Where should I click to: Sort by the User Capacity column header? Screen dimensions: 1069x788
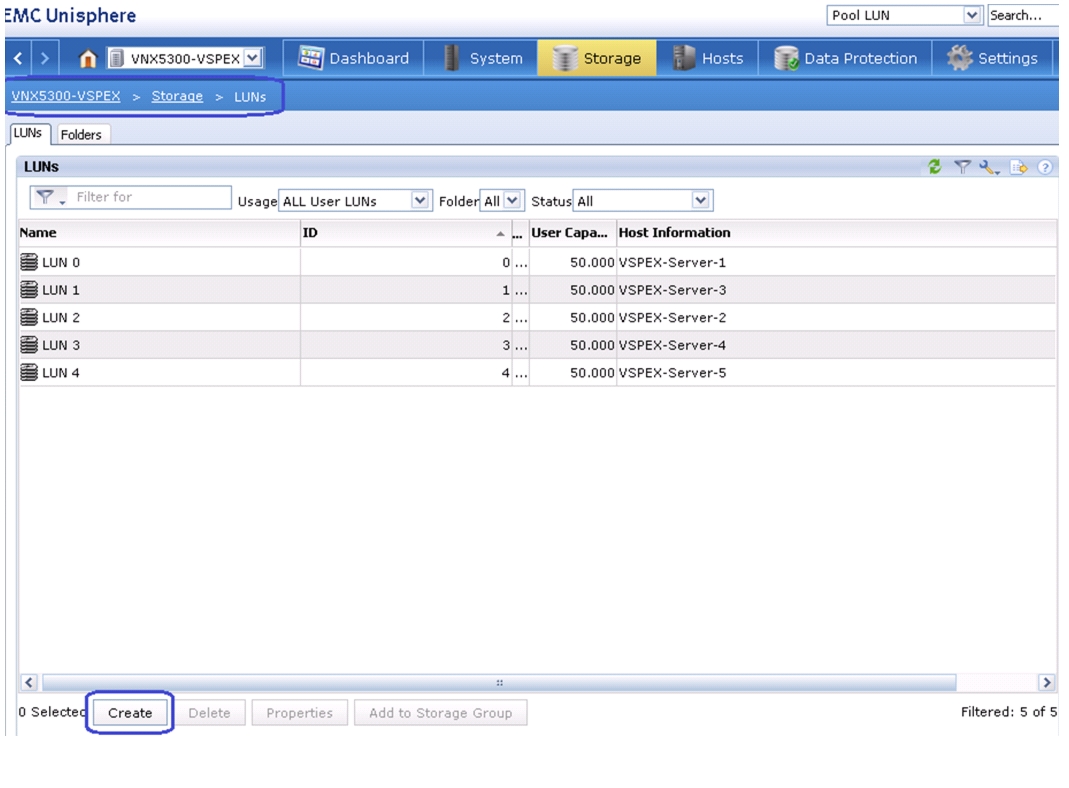coord(573,232)
